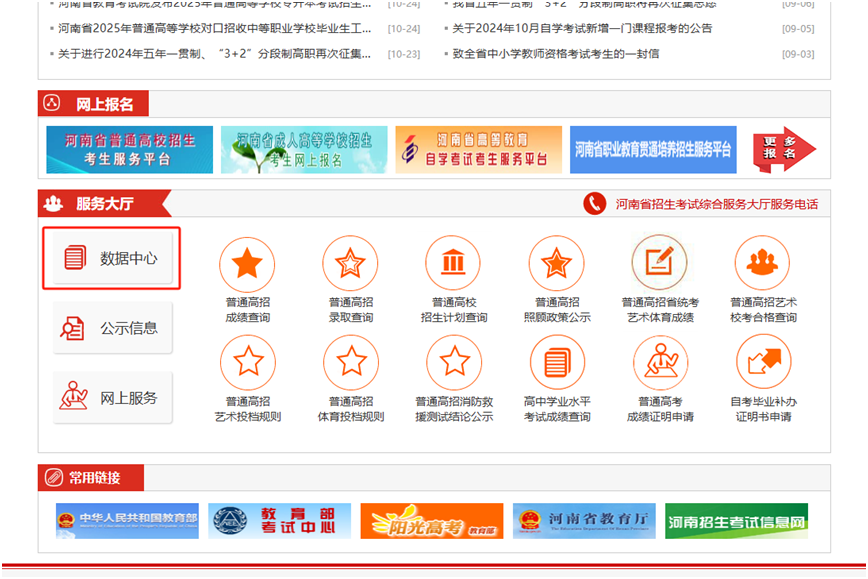Screen dimensions: 868x579
Task: Switch to the 公示信息 tab
Action: tap(112, 328)
